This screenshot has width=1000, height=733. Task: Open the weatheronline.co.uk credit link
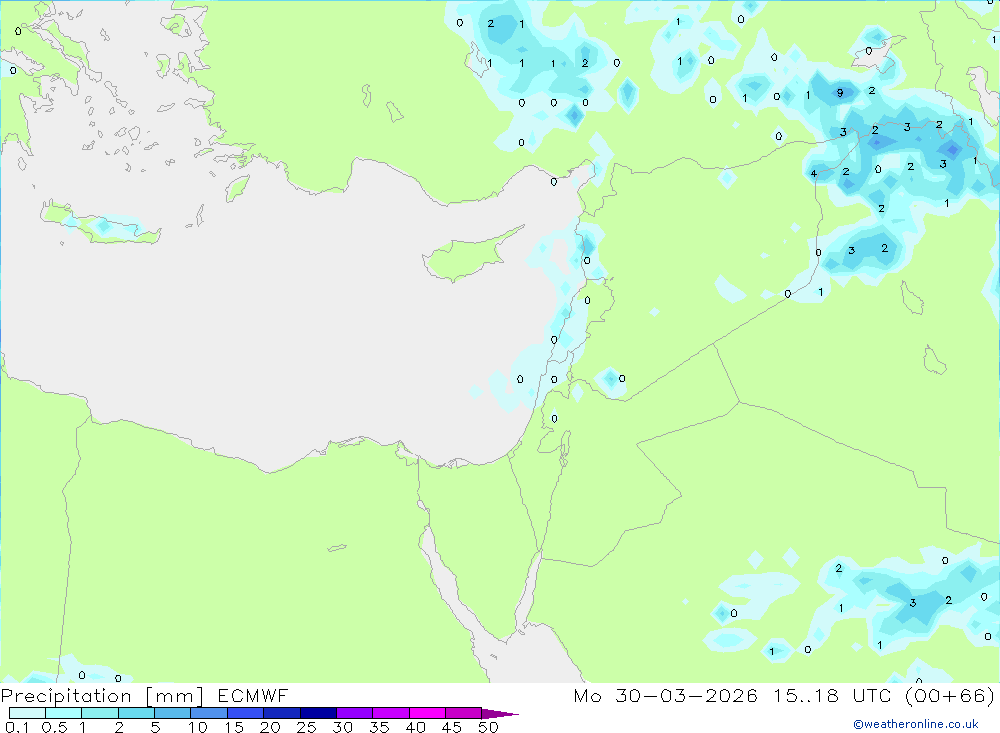click(x=916, y=724)
